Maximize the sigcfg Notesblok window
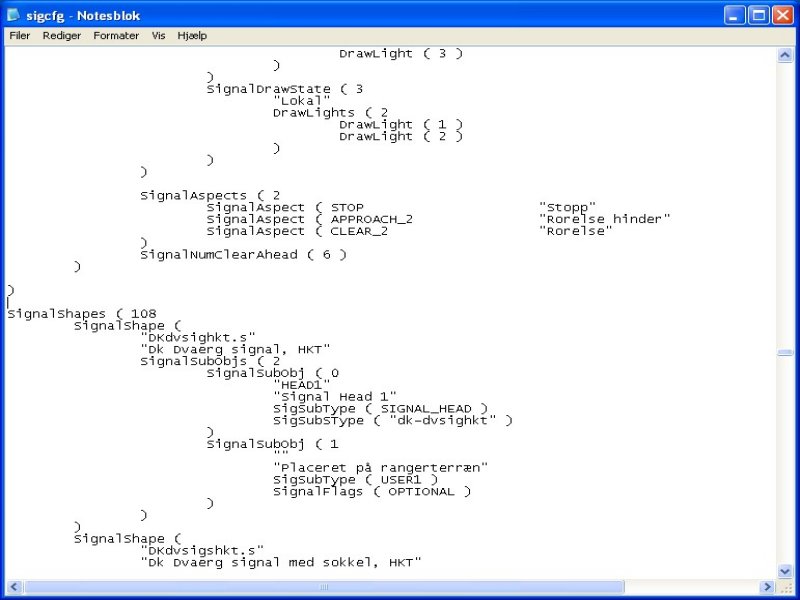 (x=759, y=15)
